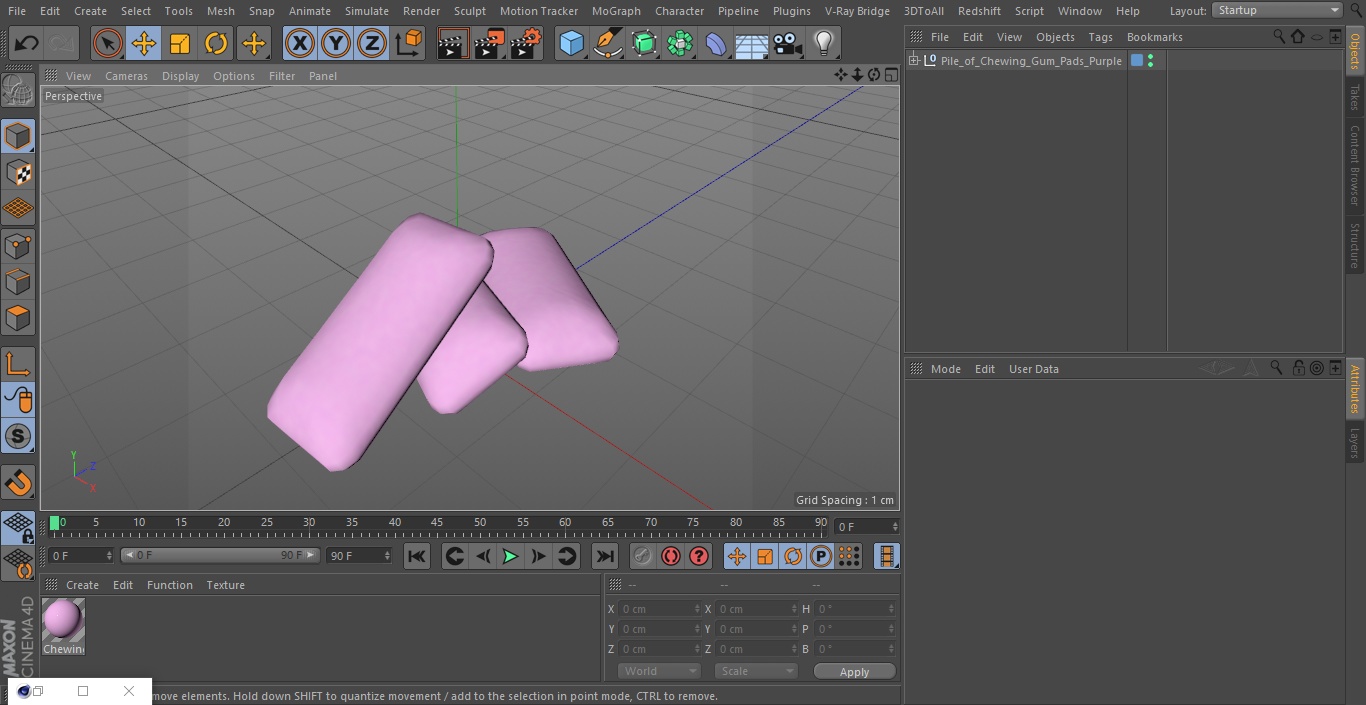
Task: Click the X position field
Action: coord(659,609)
